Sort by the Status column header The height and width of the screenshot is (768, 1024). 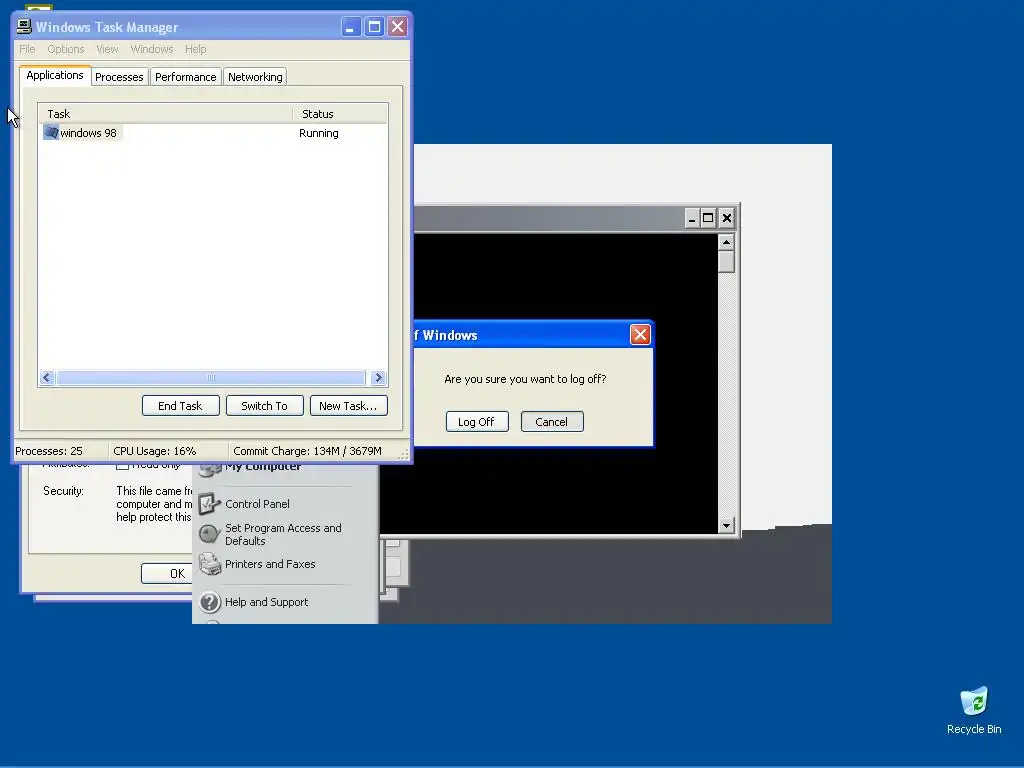coord(340,114)
